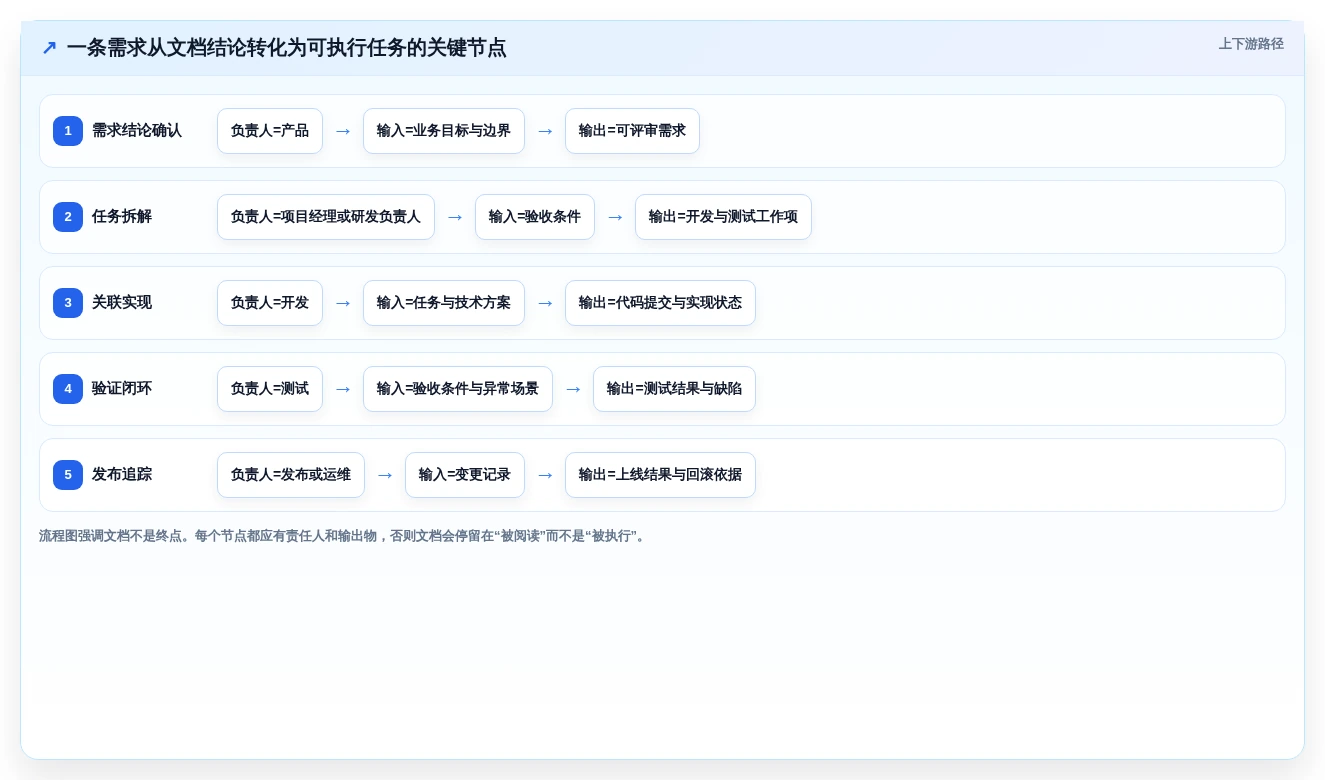Click the 负责人=项目经理或研发负责人 chip
This screenshot has width=1325, height=780.
[x=326, y=217]
